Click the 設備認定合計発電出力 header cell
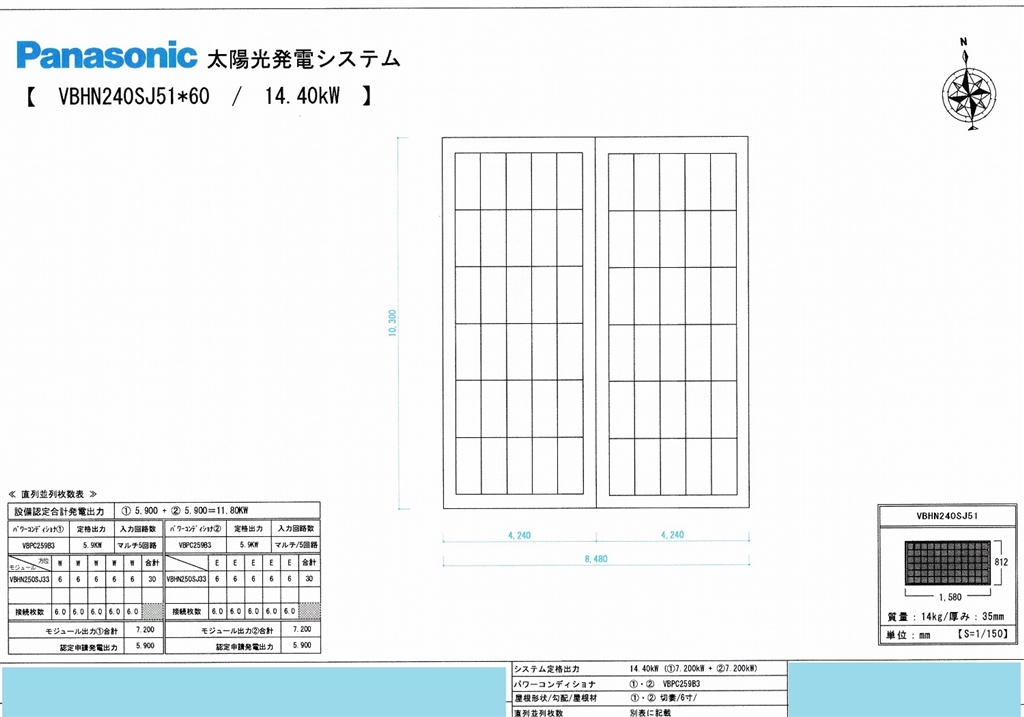 [60, 511]
